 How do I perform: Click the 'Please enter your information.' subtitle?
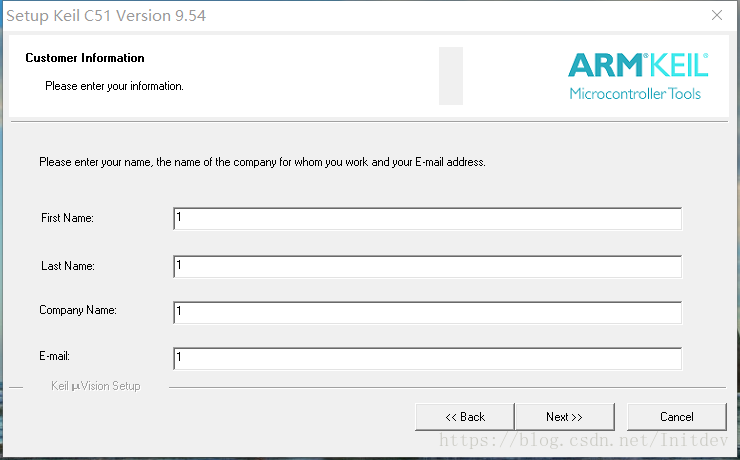[x=114, y=86]
